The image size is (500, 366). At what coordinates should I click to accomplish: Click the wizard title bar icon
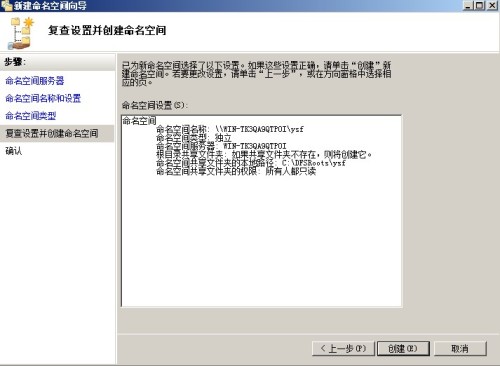[x=7, y=6]
